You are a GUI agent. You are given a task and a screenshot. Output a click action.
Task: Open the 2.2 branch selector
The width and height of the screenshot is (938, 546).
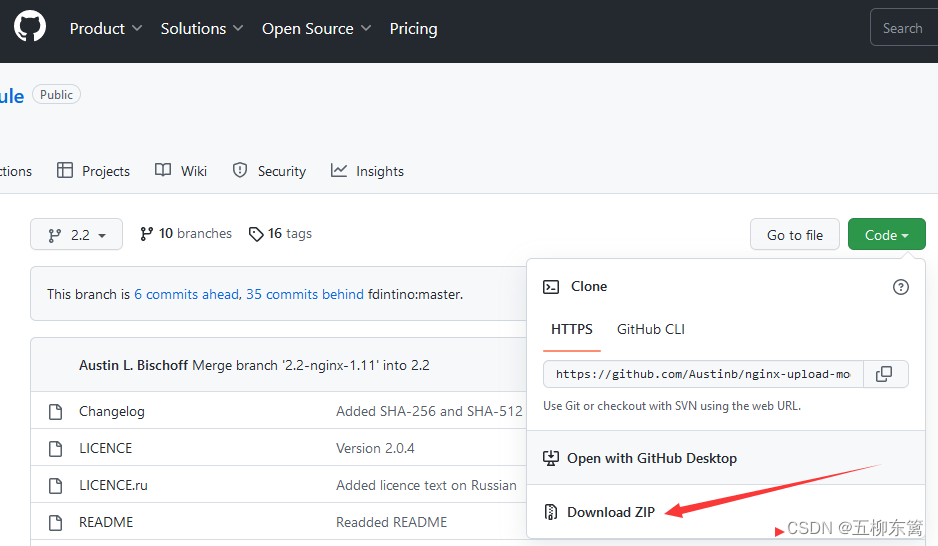[77, 234]
